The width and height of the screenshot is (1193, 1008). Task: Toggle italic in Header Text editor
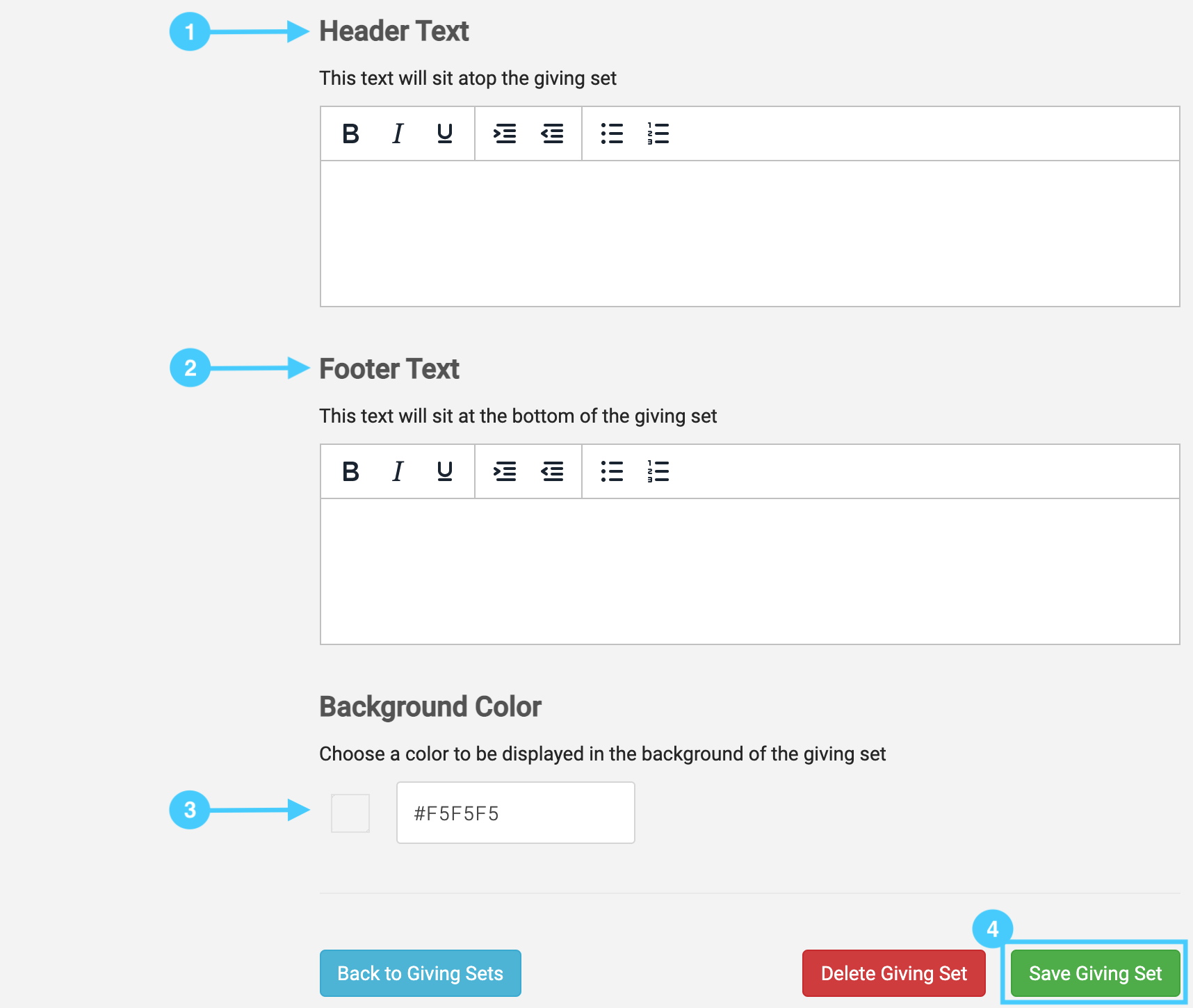click(398, 133)
